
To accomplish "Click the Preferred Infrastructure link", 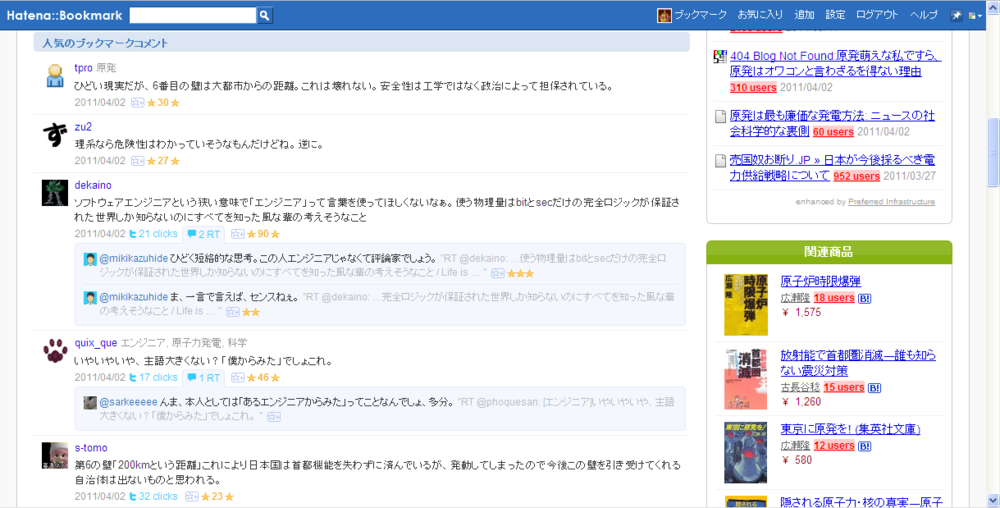I will (892, 202).
